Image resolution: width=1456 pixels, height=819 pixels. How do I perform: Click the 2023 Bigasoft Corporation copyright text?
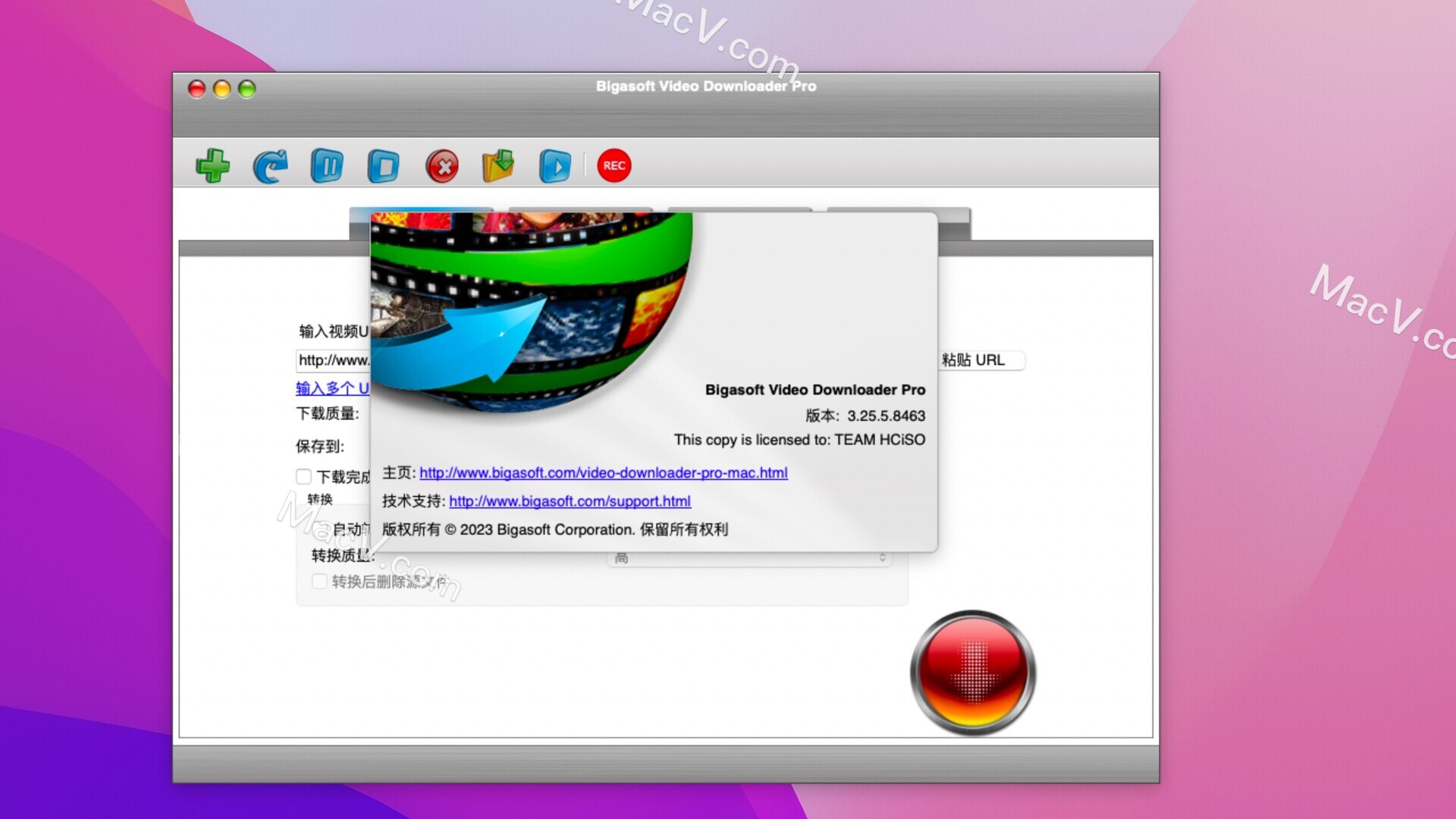click(x=555, y=529)
